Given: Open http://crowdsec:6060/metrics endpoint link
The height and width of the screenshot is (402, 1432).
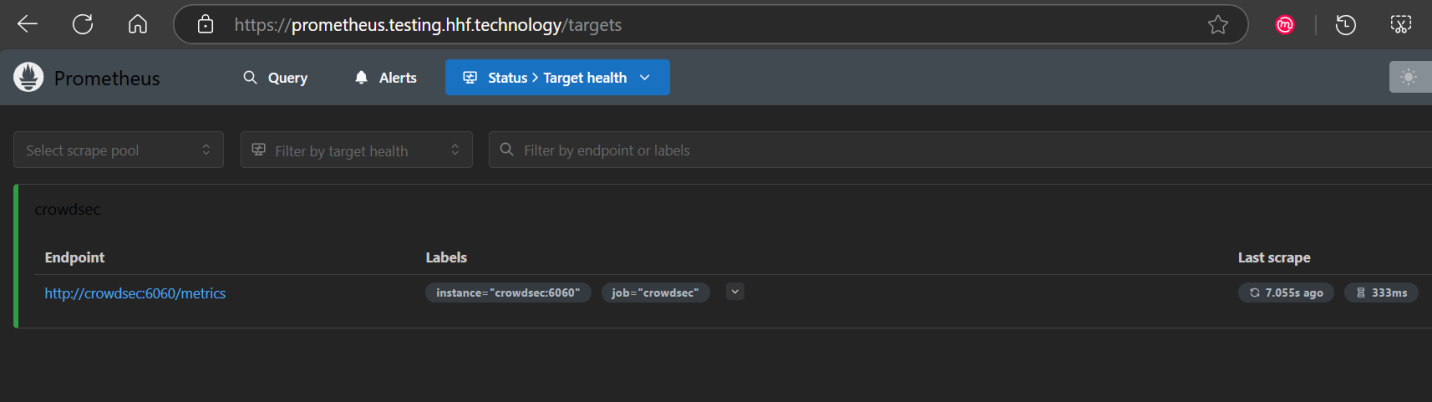Looking at the screenshot, I should tap(135, 293).
